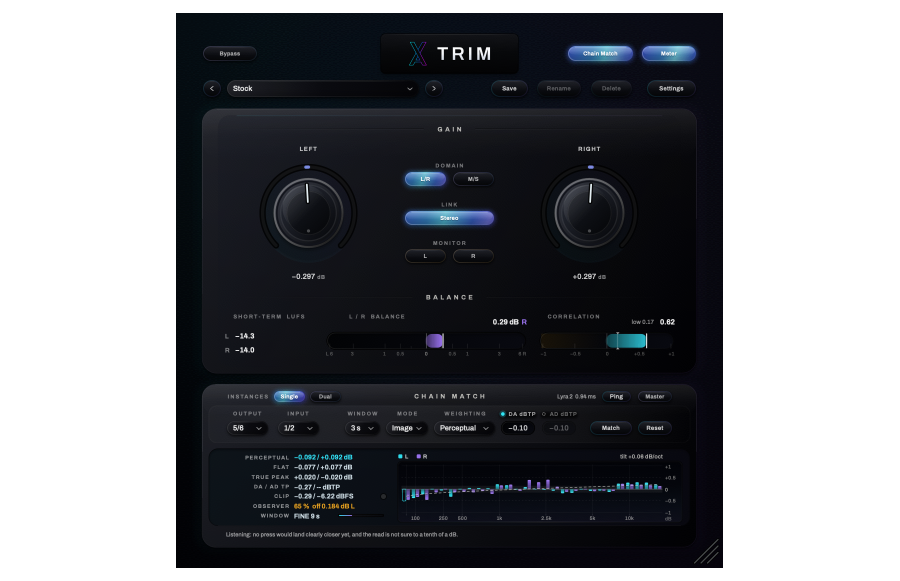Open the Settings
This screenshot has height=581, width=900.
point(671,88)
